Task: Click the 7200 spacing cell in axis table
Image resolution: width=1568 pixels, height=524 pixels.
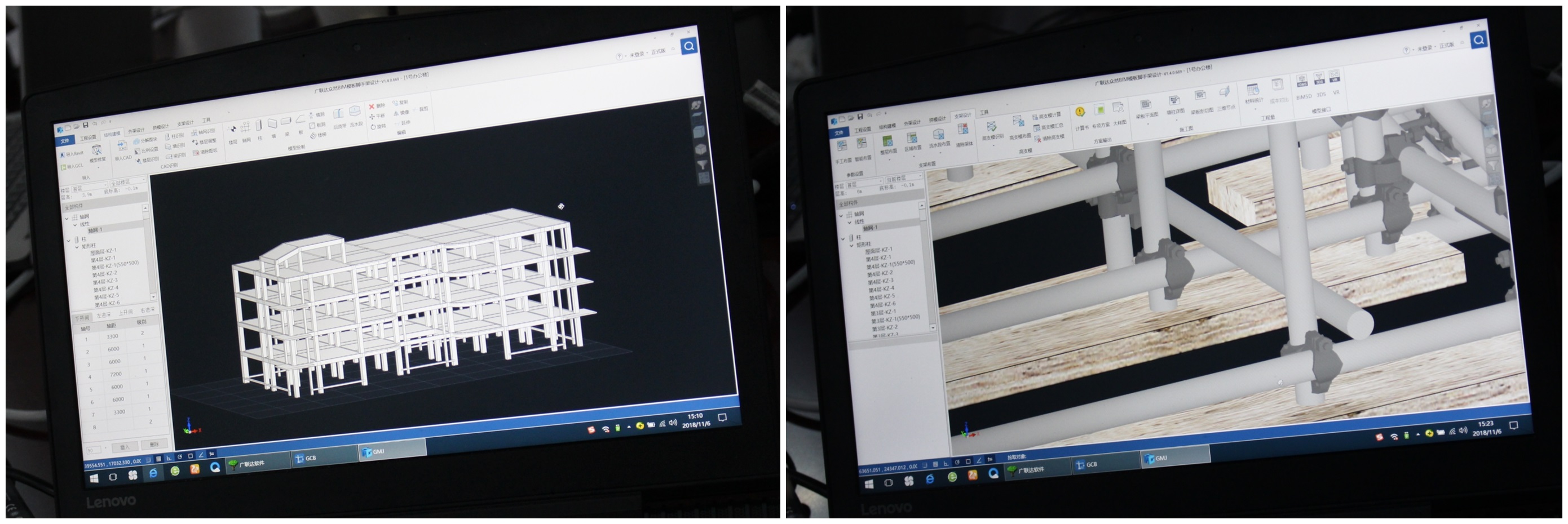Action: coord(116,374)
